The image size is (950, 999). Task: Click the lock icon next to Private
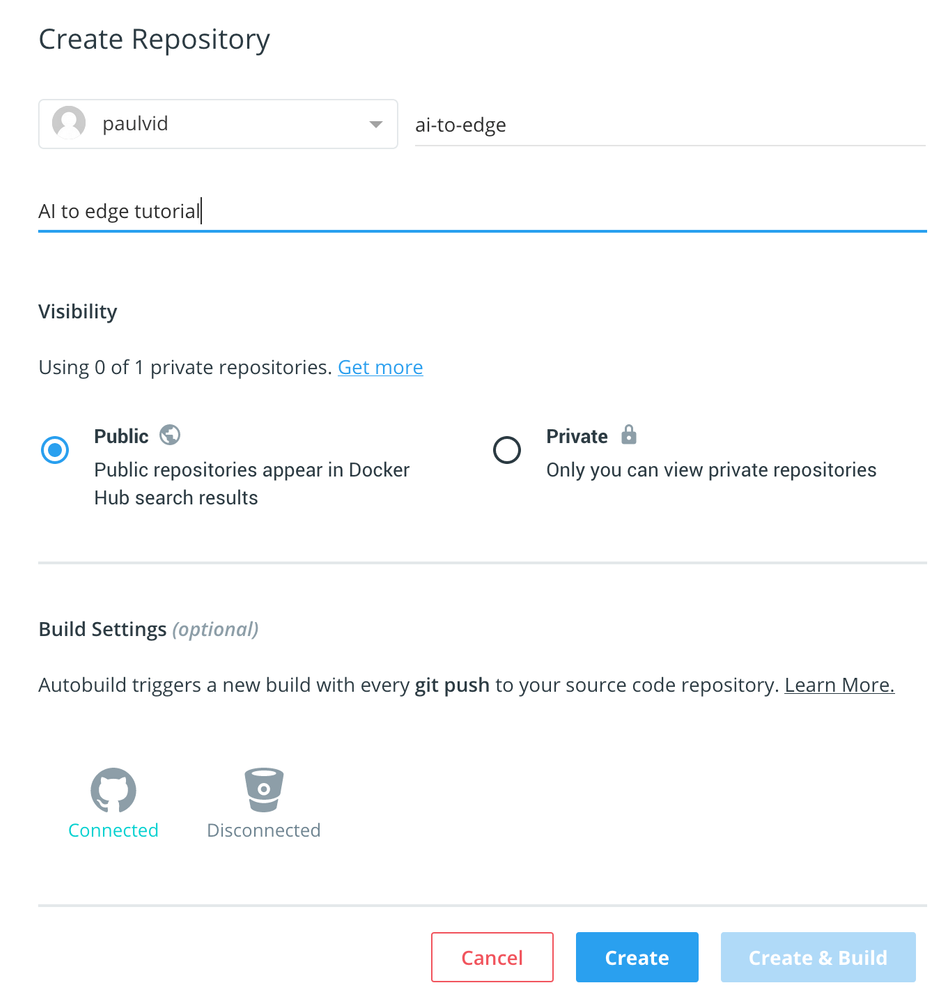pyautogui.click(x=628, y=434)
